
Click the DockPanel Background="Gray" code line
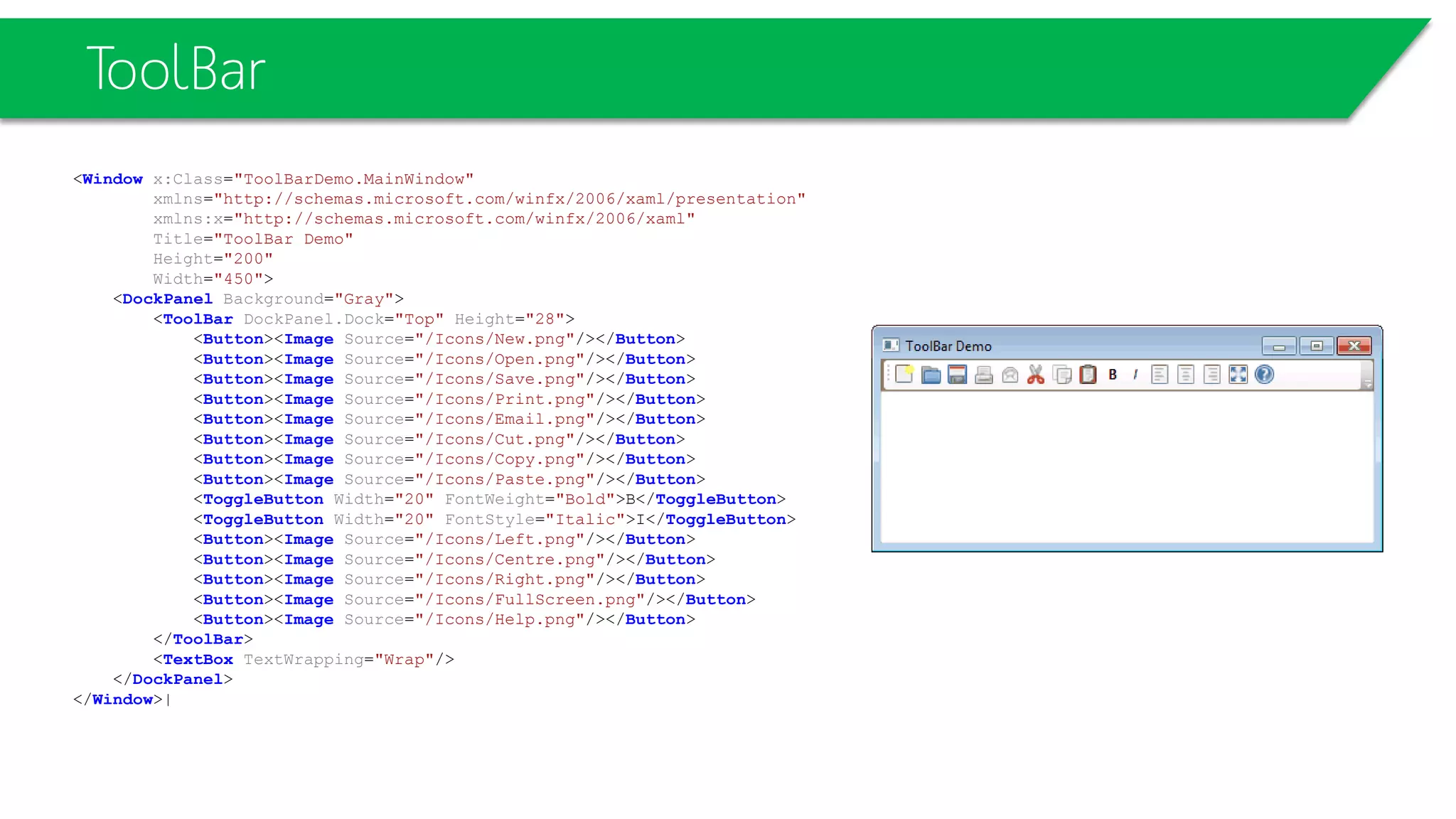pyautogui.click(x=258, y=299)
